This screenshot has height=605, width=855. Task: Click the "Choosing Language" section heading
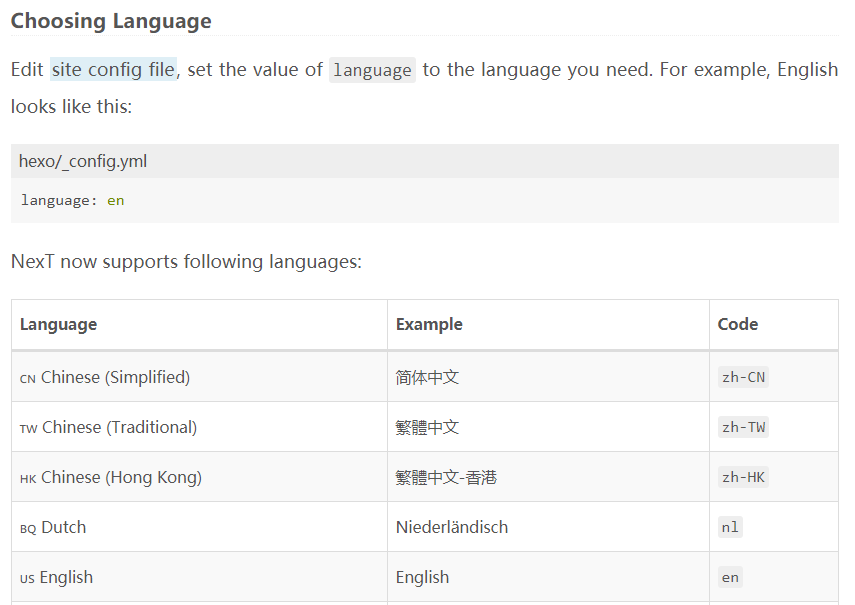[x=111, y=21]
